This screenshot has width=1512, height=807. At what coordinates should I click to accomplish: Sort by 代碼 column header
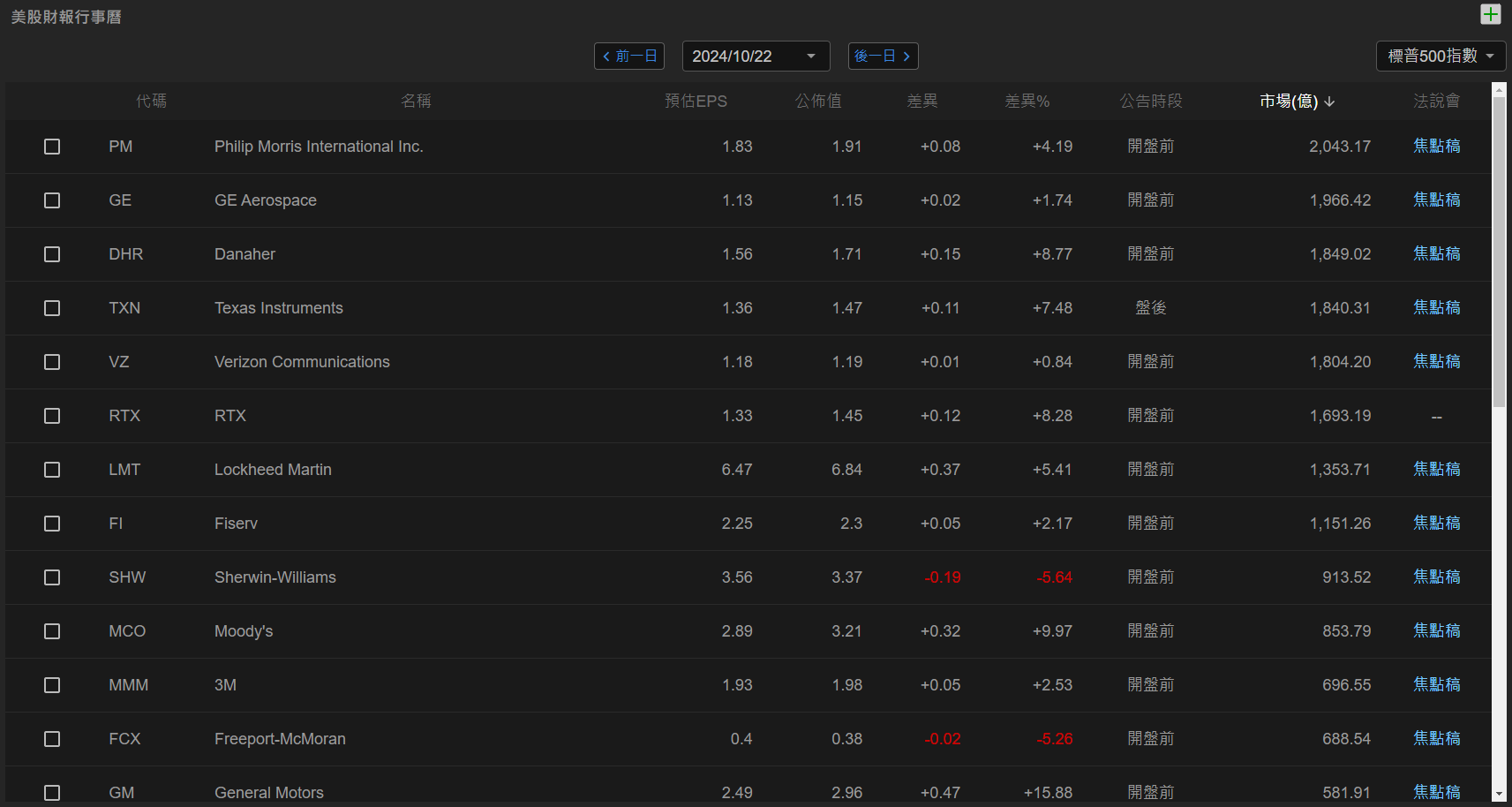point(151,102)
